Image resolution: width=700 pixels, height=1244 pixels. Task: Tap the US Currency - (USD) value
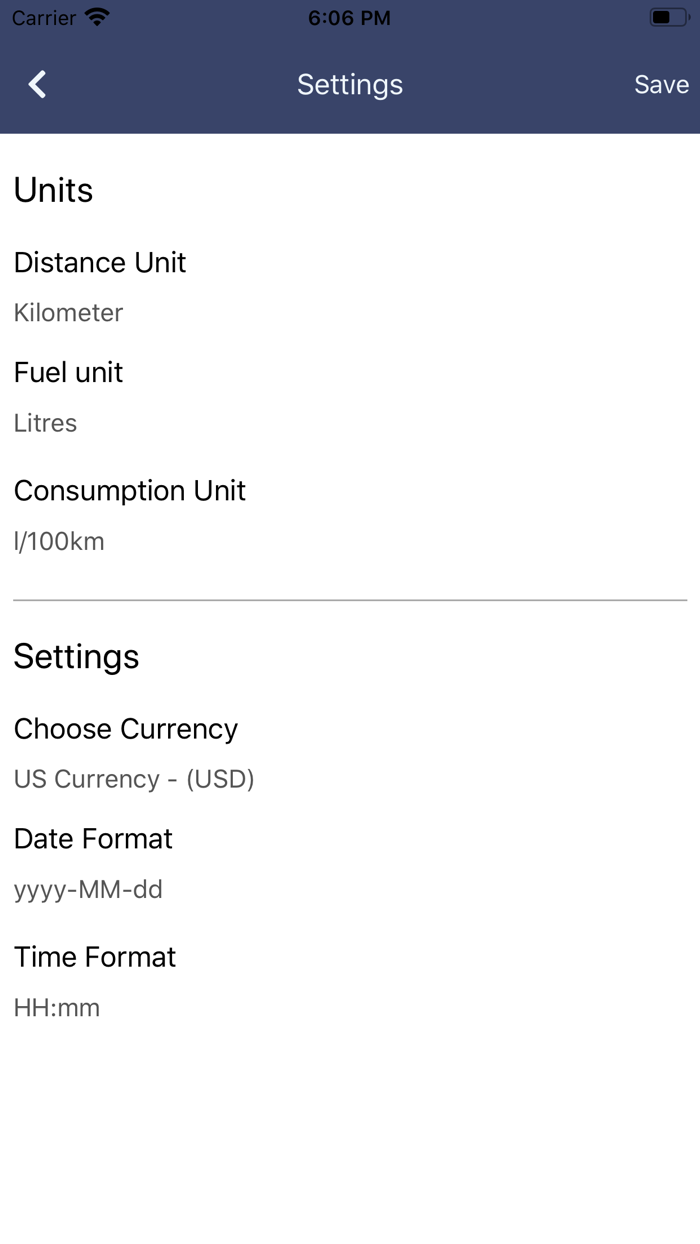click(x=134, y=779)
